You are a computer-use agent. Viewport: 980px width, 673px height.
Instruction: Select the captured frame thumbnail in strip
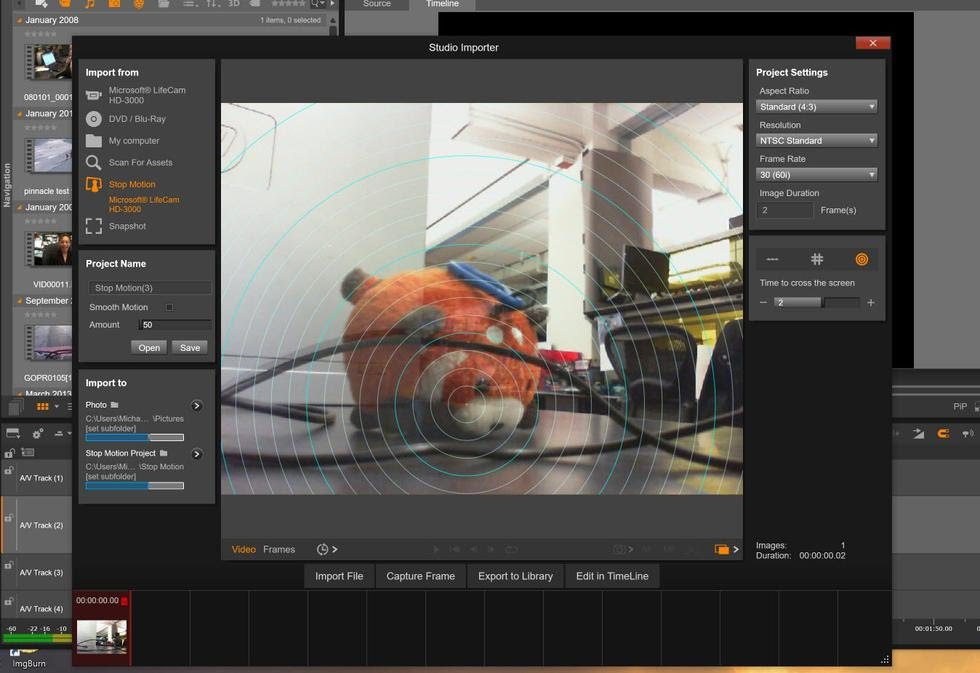pyautogui.click(x=102, y=637)
